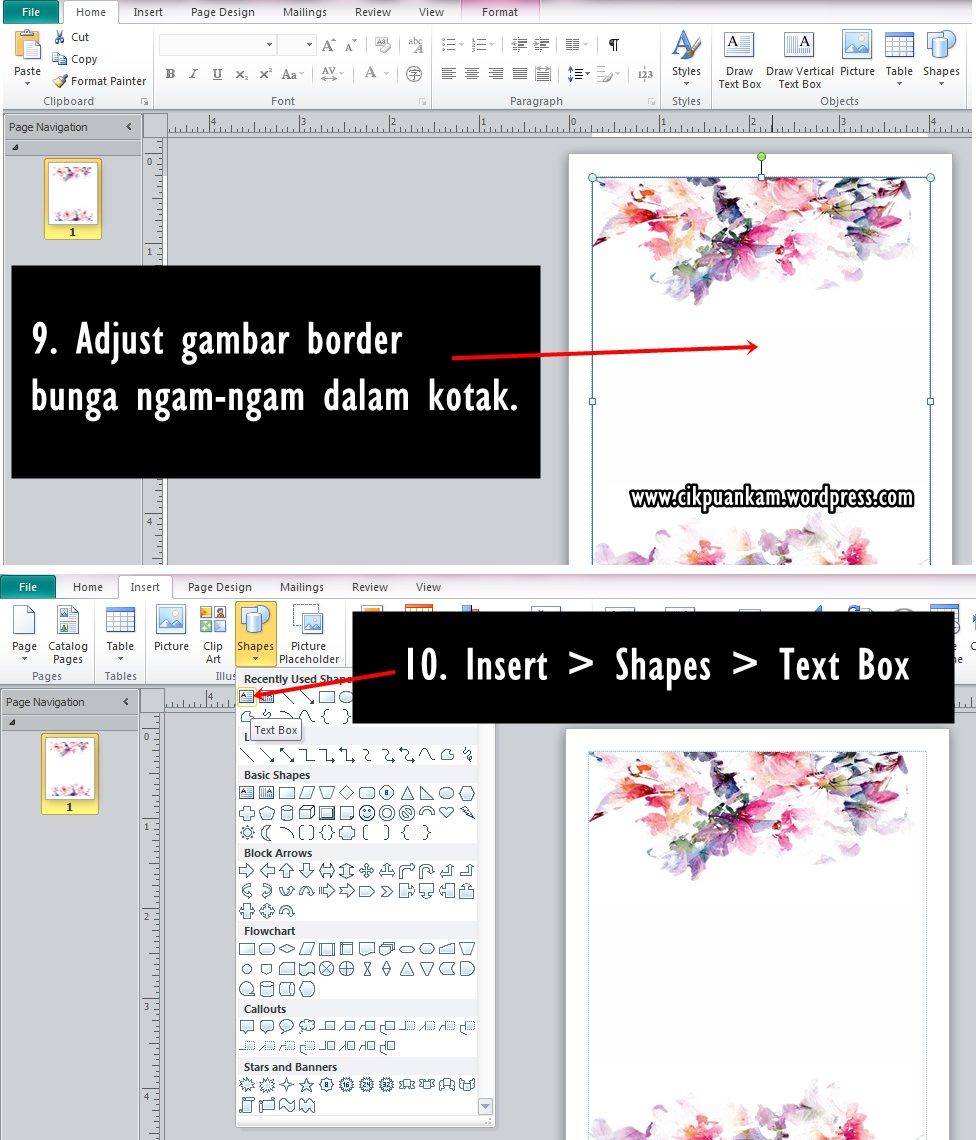The width and height of the screenshot is (976, 1140).
Task: Open the font name dropdown
Action: 269,45
